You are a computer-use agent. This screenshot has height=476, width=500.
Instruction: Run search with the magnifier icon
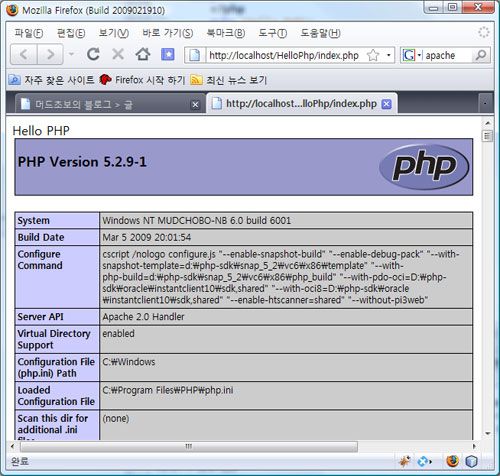481,55
